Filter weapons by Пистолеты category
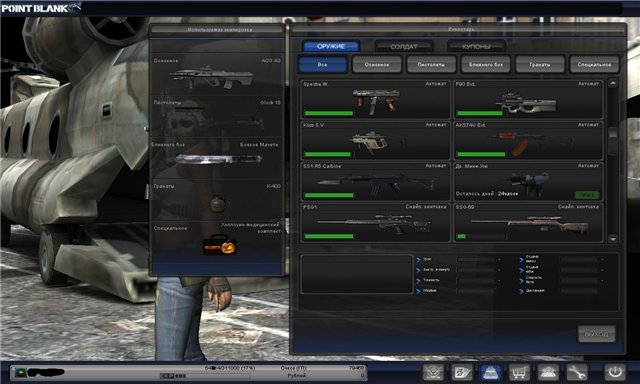 431,64
